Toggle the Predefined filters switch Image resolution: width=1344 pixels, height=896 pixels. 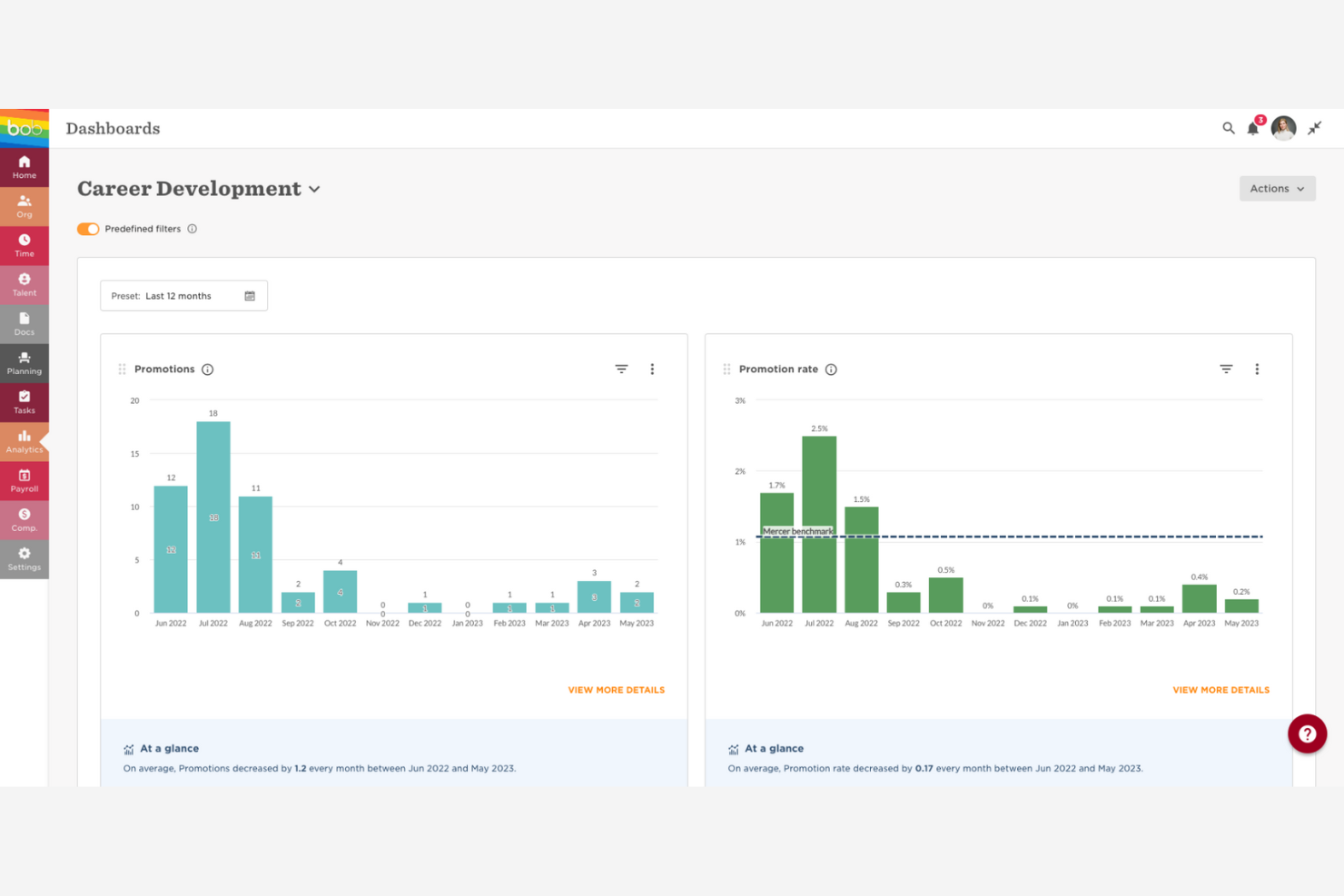(x=88, y=229)
